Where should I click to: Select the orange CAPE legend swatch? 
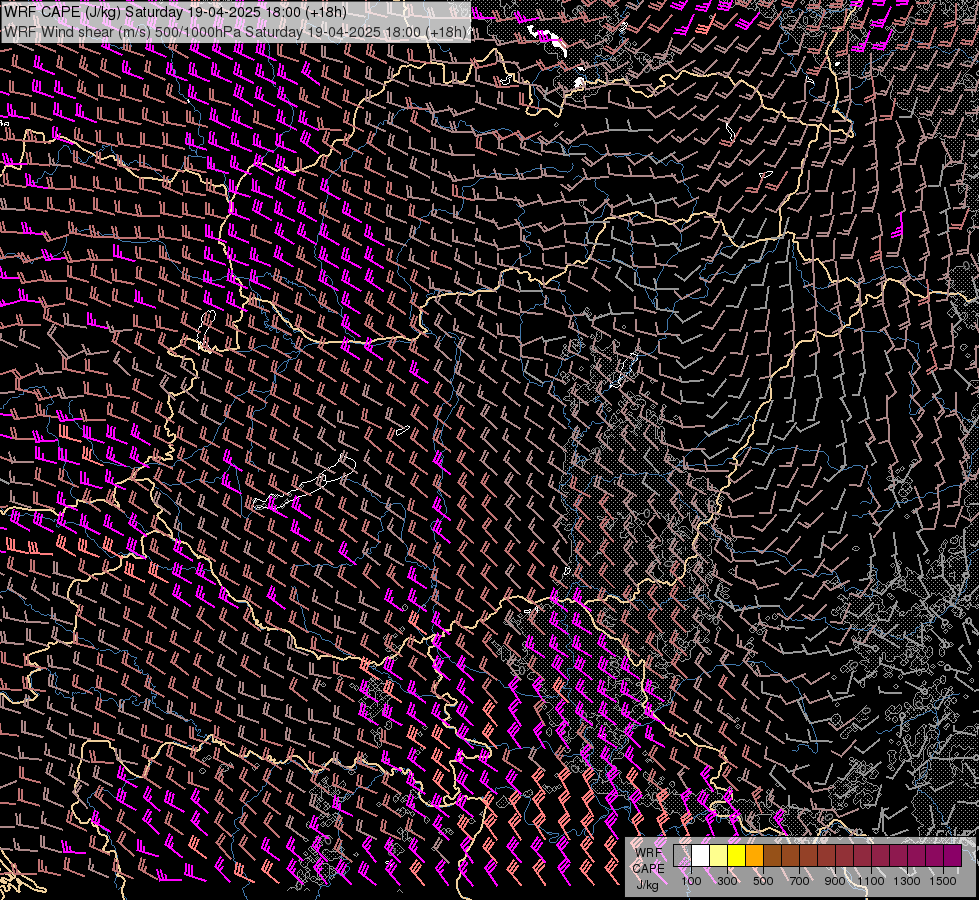(754, 856)
